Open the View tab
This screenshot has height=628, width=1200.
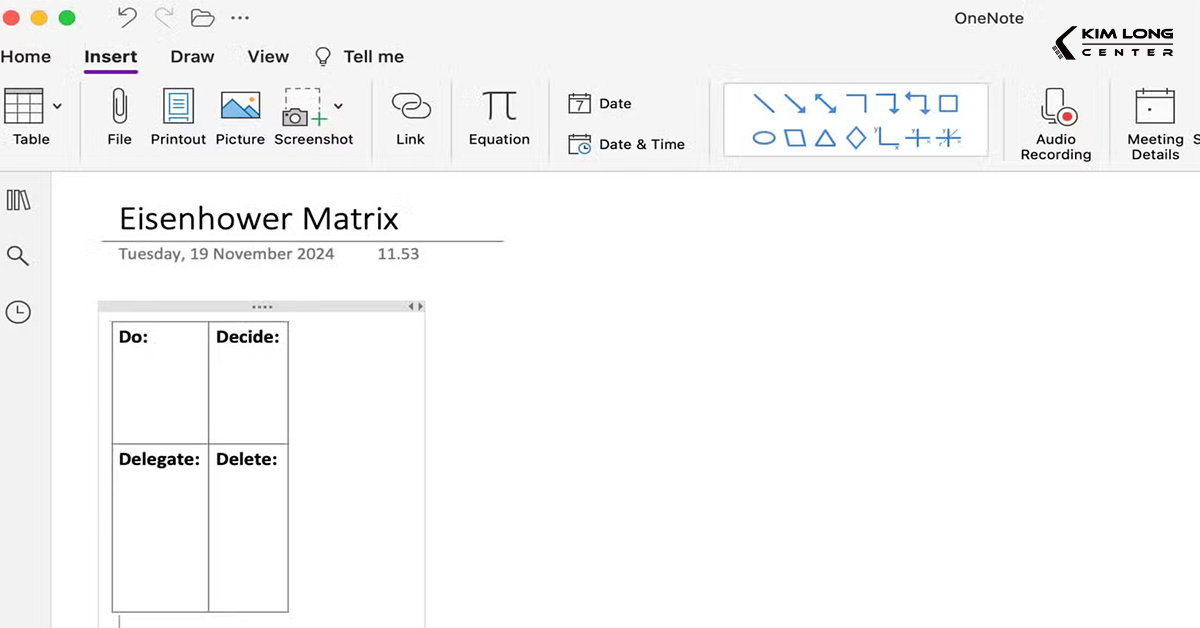268,57
